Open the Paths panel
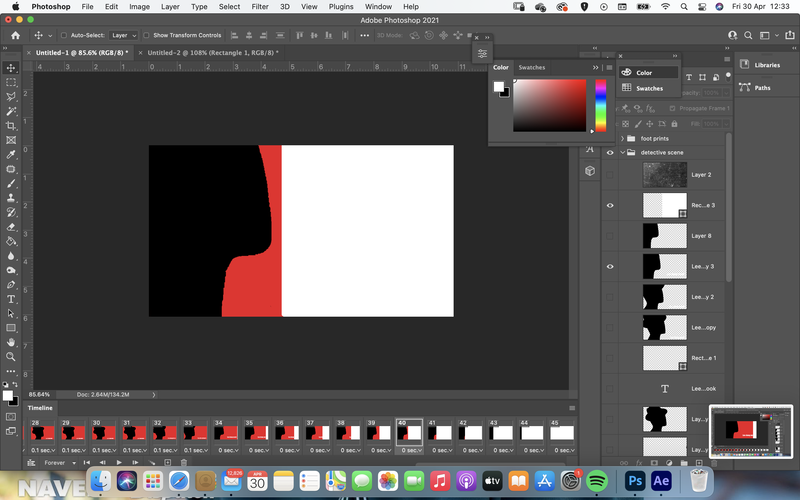Viewport: 800px width, 500px height. click(755, 88)
